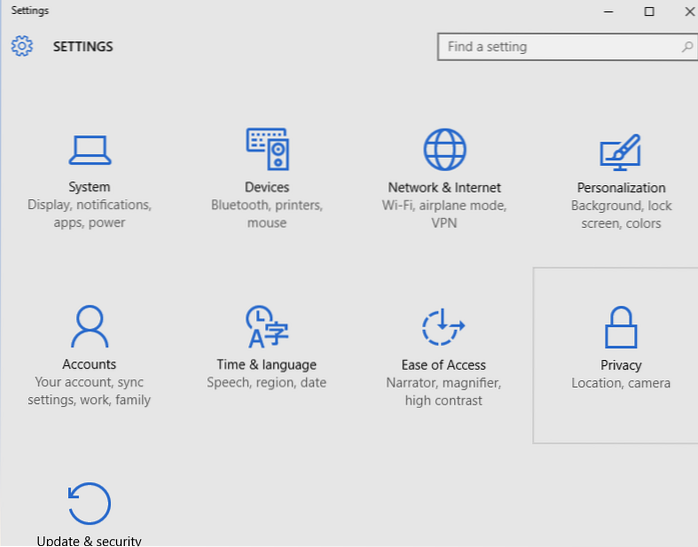Open the Time & language clock icon

267,327
